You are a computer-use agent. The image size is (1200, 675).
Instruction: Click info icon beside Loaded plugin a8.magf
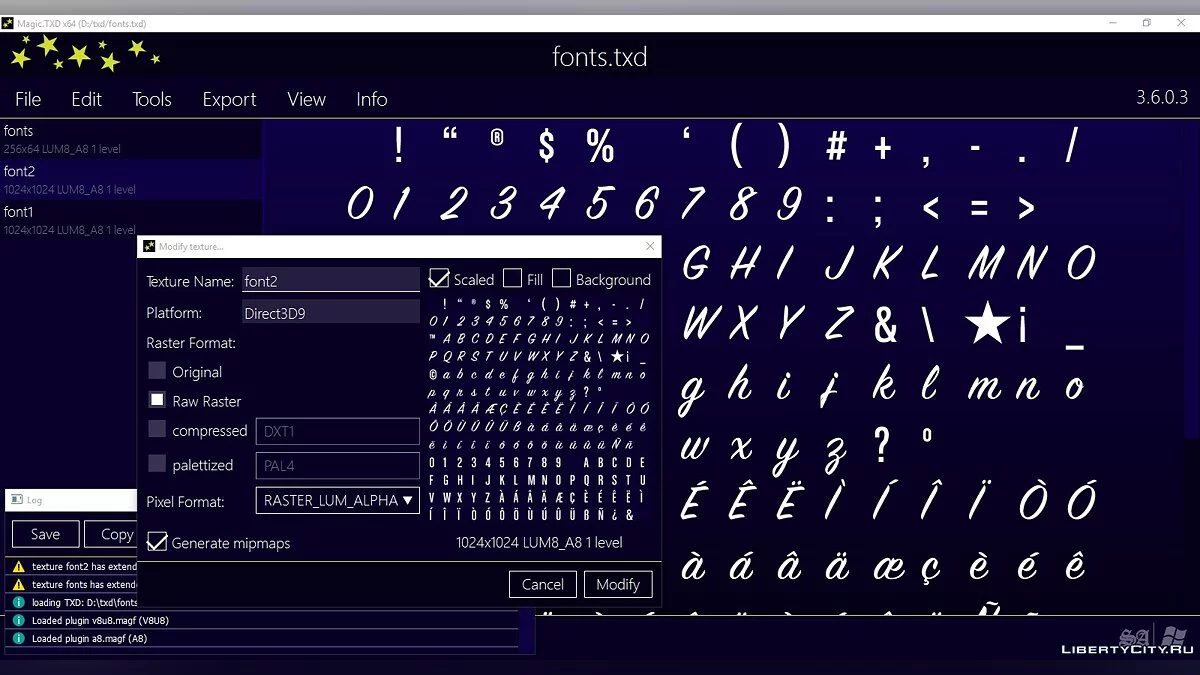(18, 639)
